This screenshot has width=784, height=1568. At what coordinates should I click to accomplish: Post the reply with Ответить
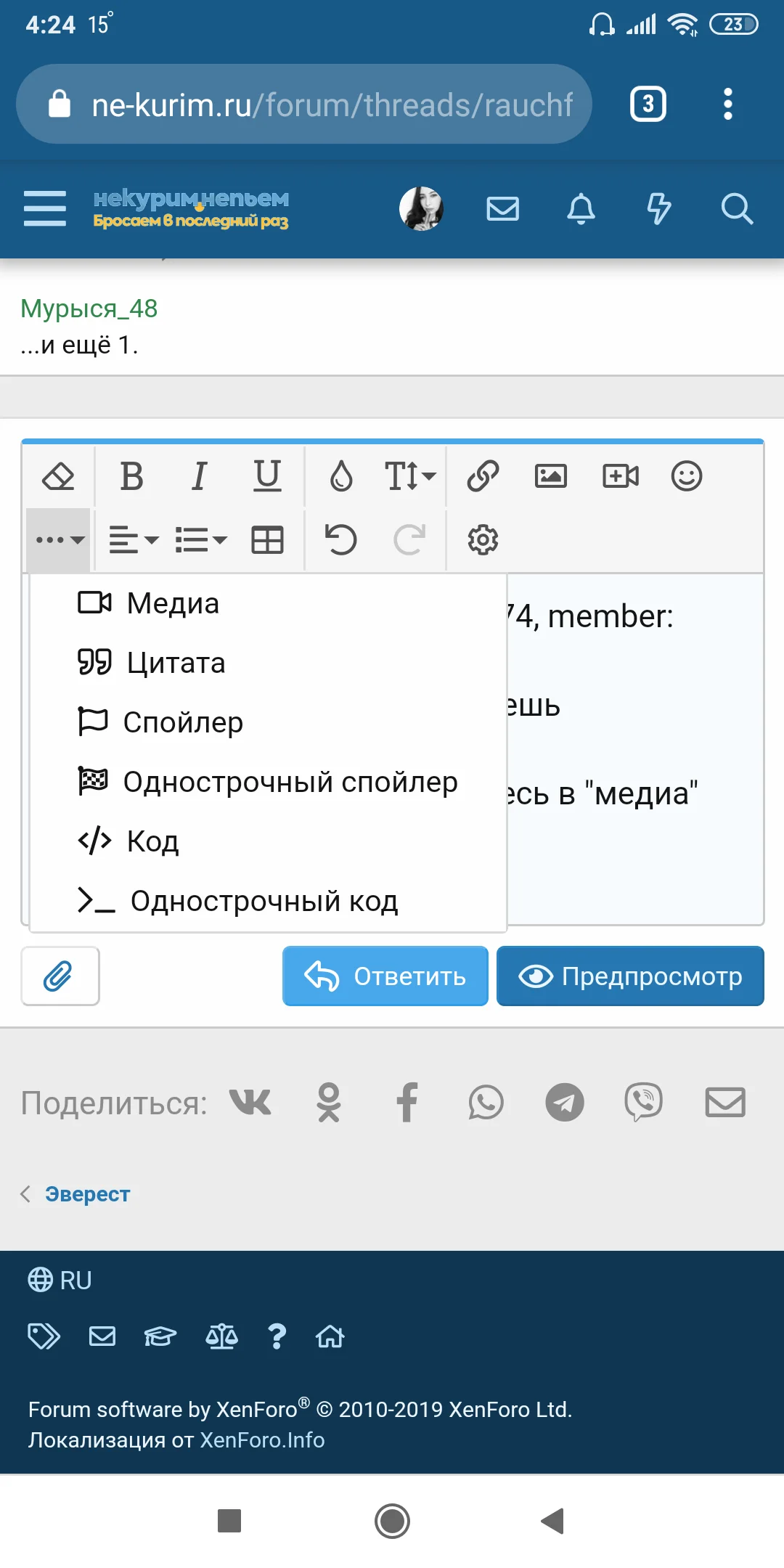coord(385,976)
